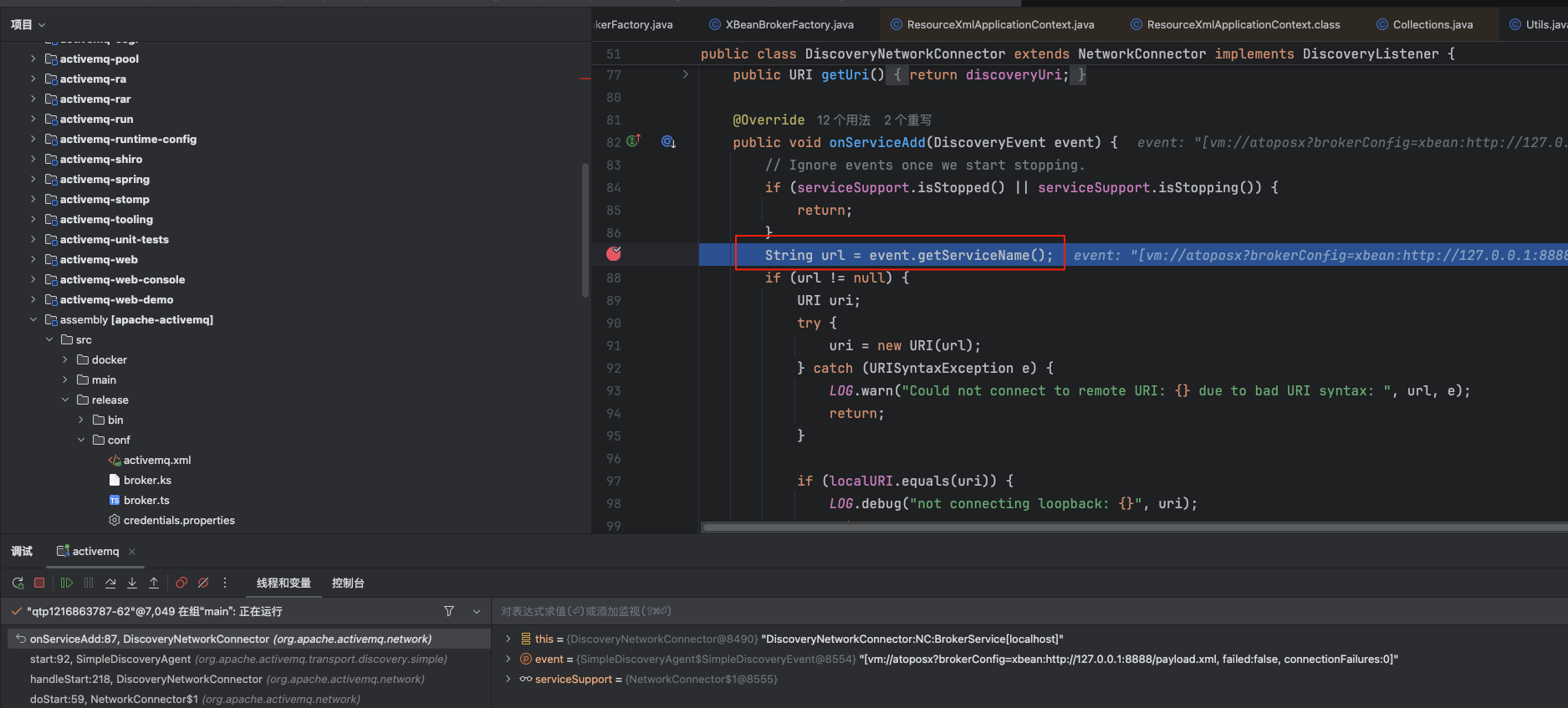Open activemq.xml in the project tree
This screenshot has width=1568, height=708.
pos(156,460)
